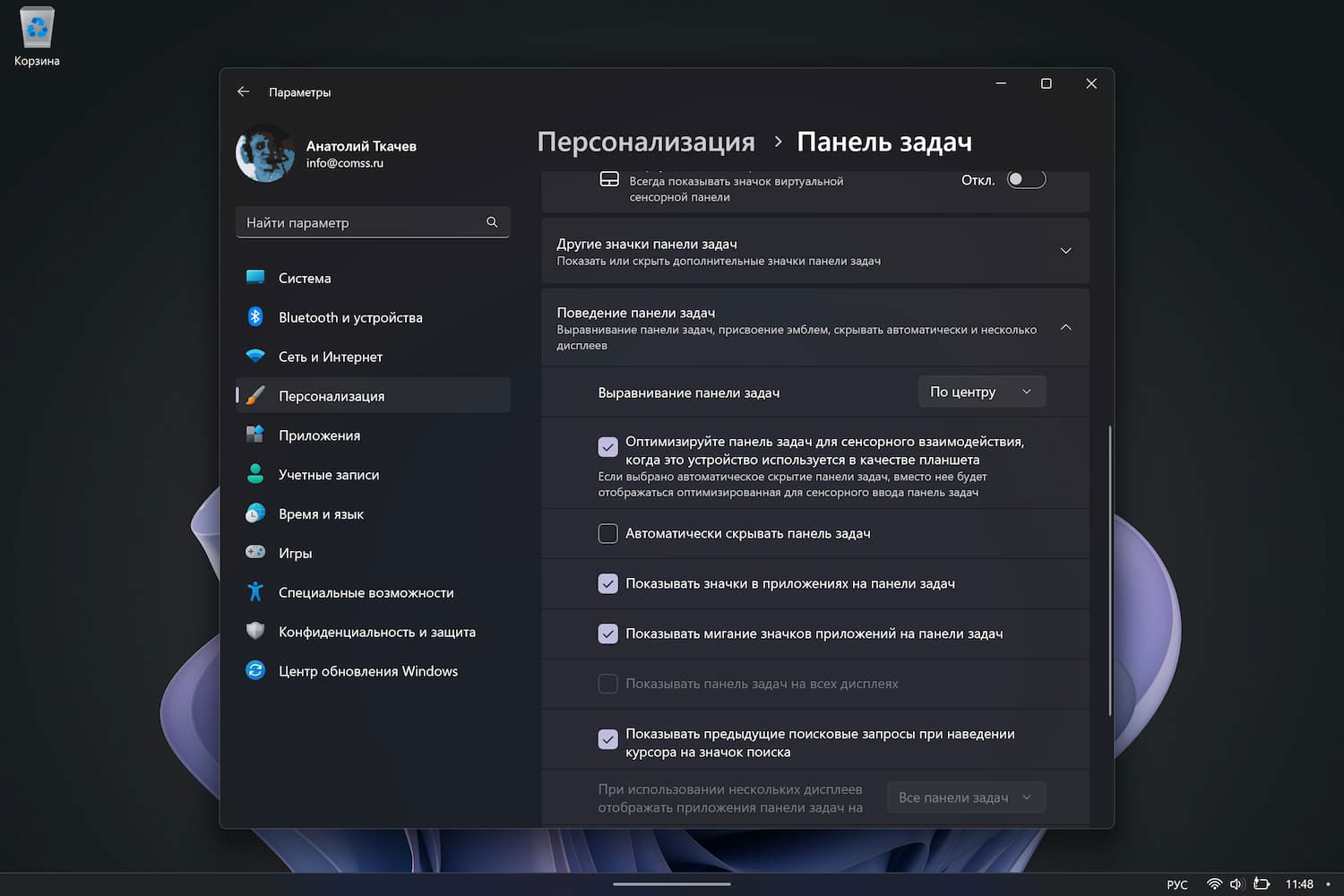This screenshot has width=1344, height=896.
Task: Uncheck Показывать предыдущие поисковые запросы checkbox
Action: click(x=608, y=739)
